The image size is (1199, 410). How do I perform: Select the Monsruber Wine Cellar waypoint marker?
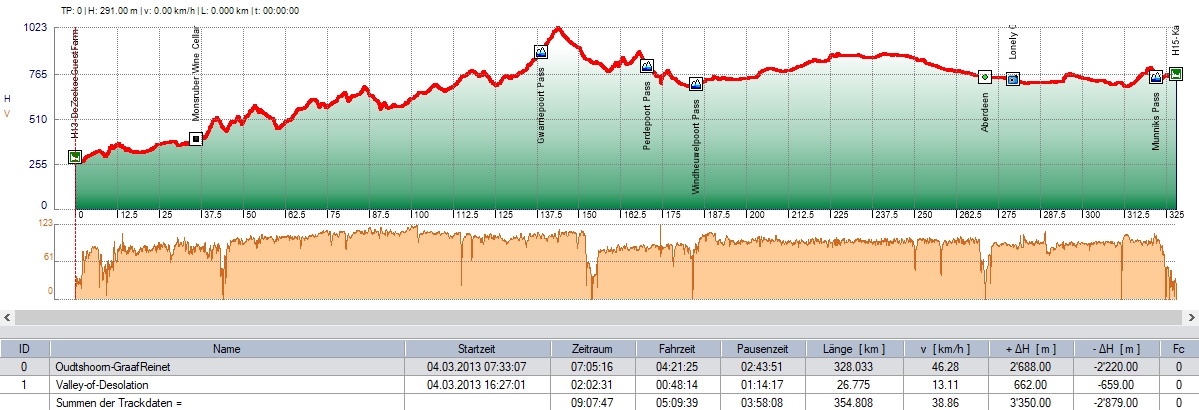point(196,139)
